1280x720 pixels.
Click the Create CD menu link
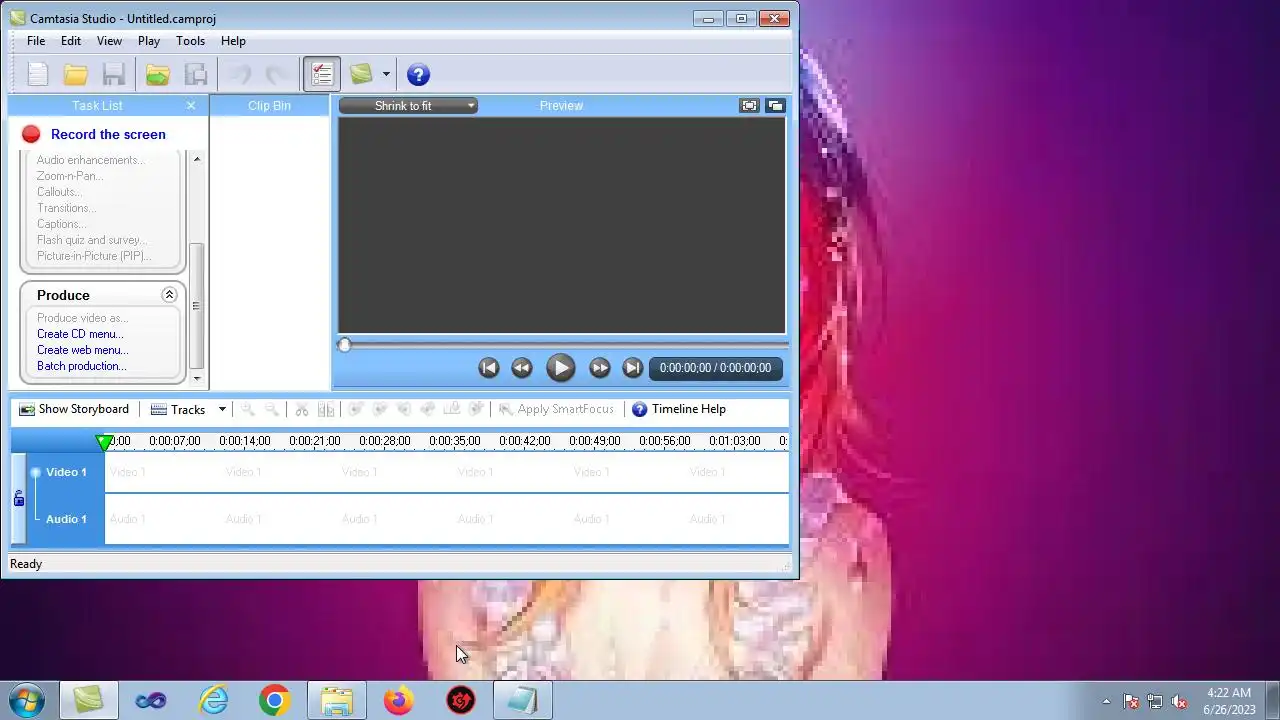(x=80, y=334)
